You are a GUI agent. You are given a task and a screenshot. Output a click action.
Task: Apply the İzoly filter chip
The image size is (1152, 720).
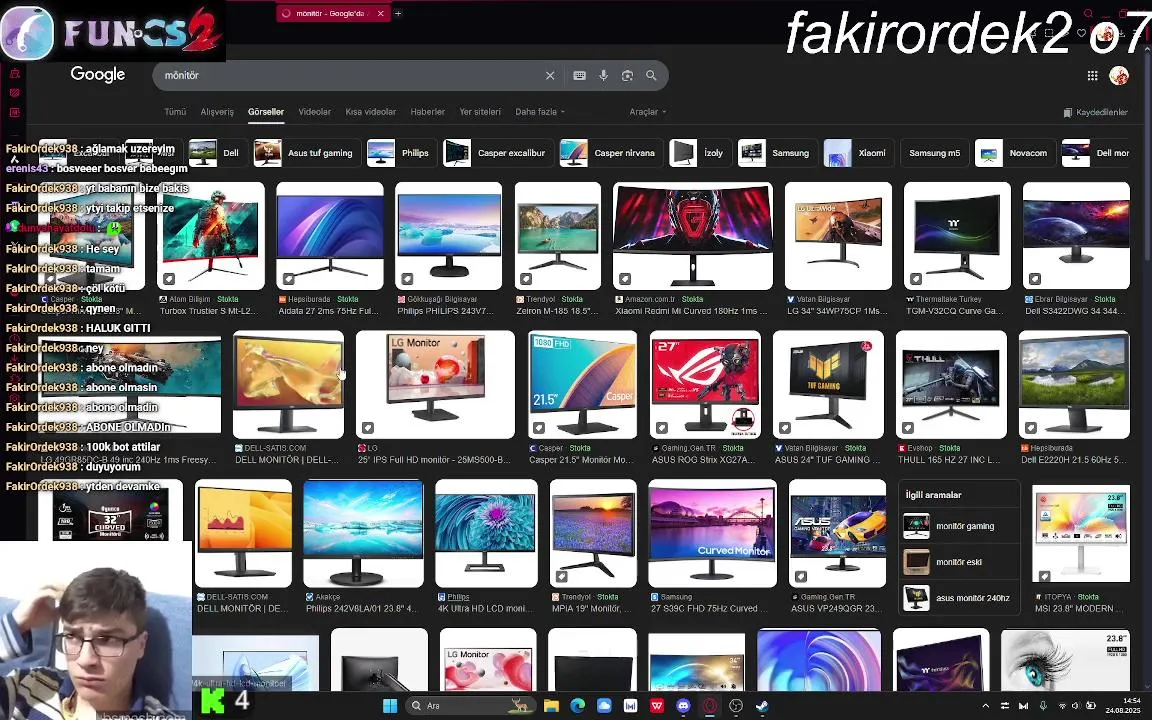point(699,153)
